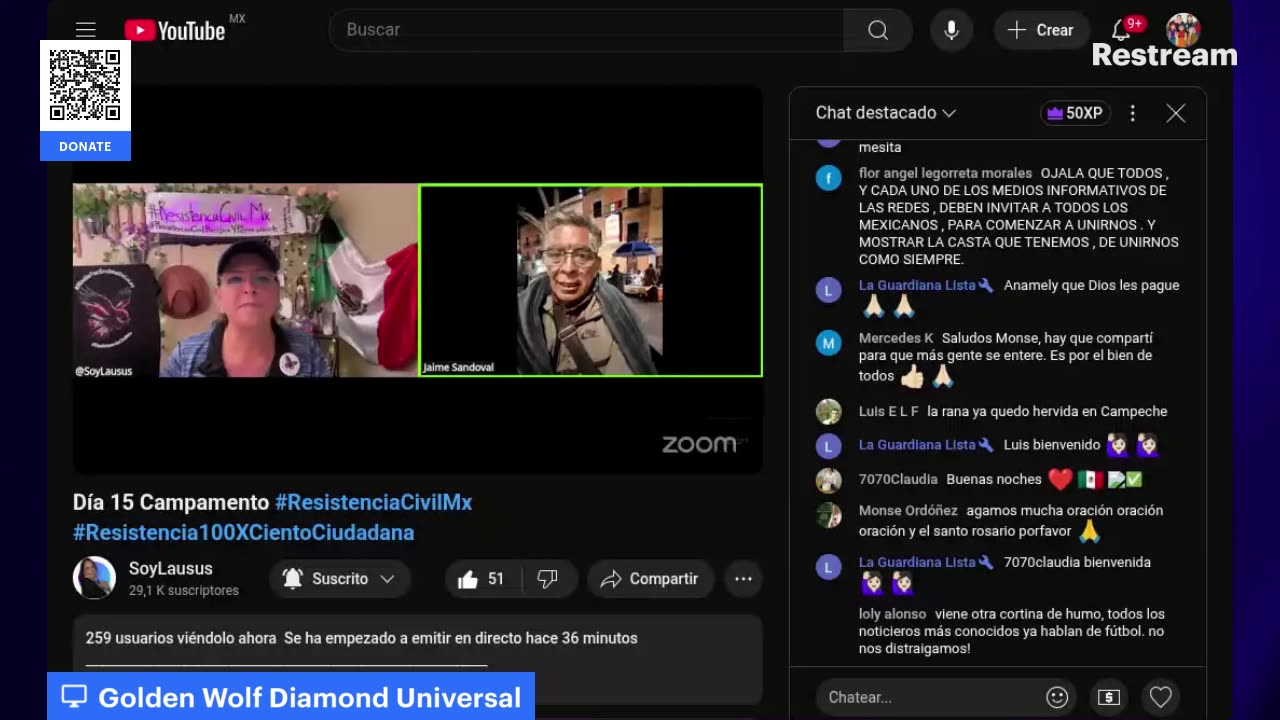This screenshot has height=720, width=1280.
Task: Expand the Chat destacado dropdown
Action: coord(885,113)
